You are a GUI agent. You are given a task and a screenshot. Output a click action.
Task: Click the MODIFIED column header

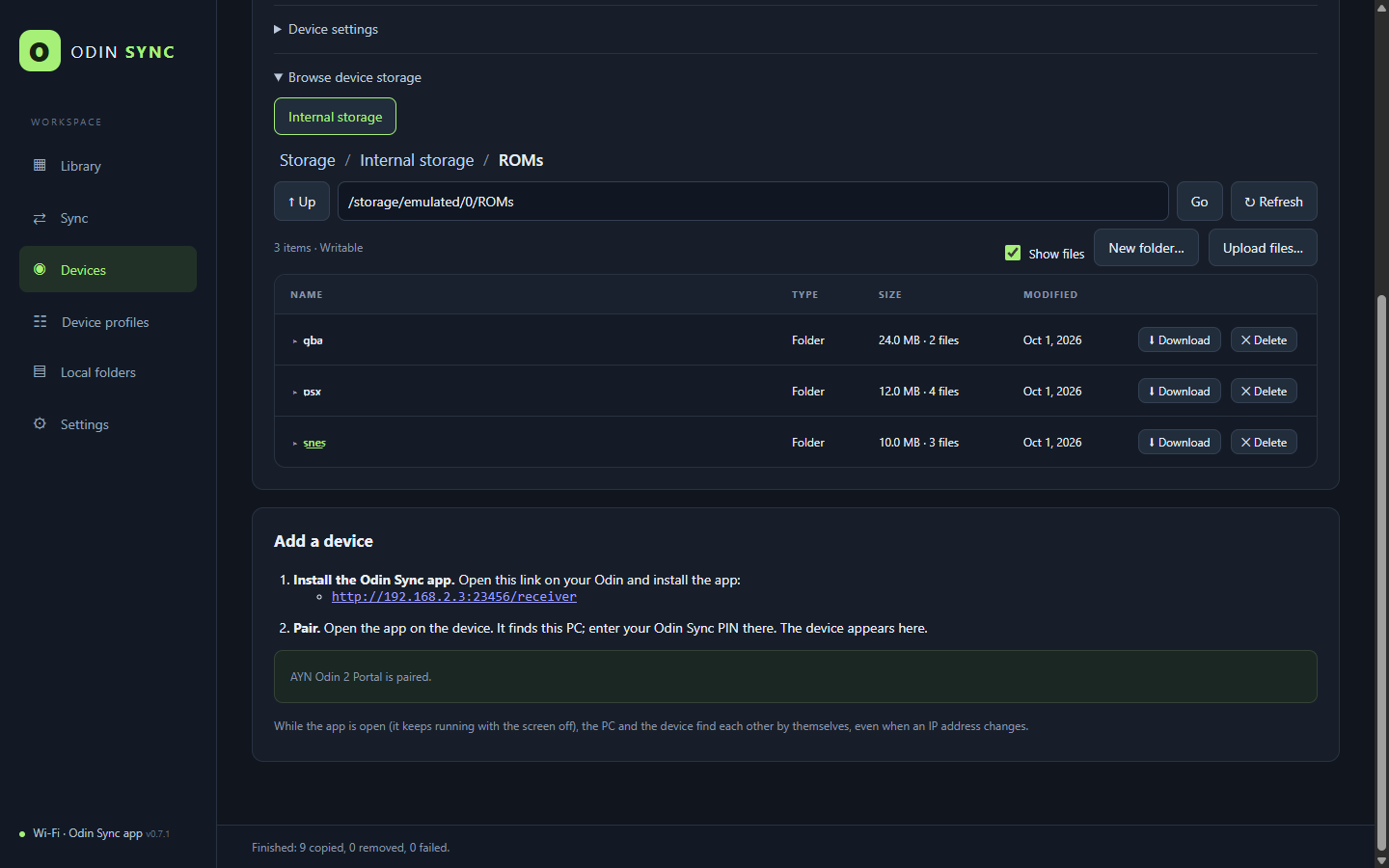1050,294
